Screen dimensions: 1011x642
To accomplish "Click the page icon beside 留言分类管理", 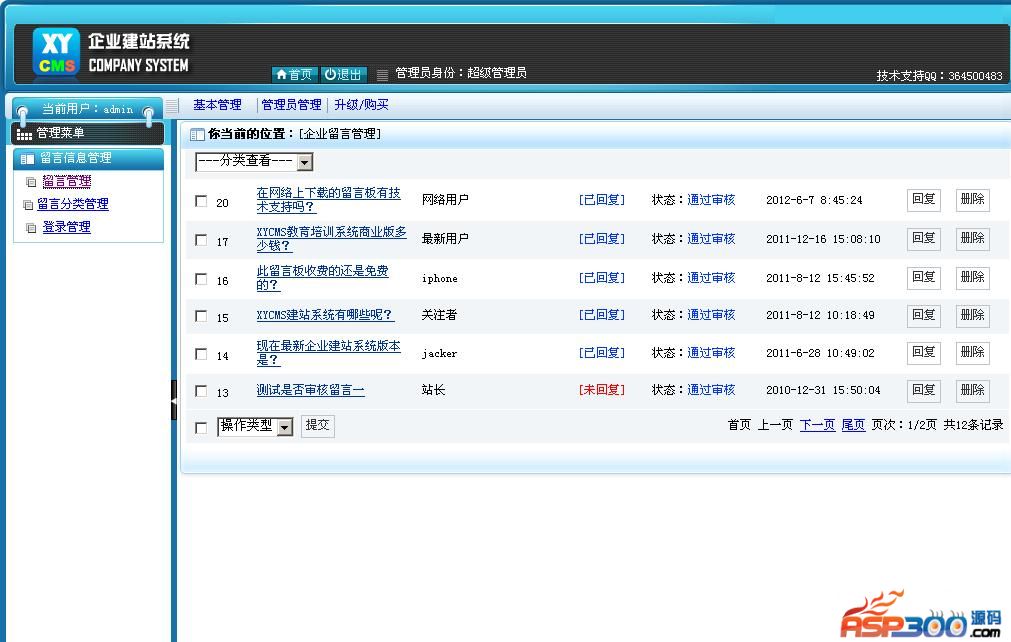I will tap(28, 205).
